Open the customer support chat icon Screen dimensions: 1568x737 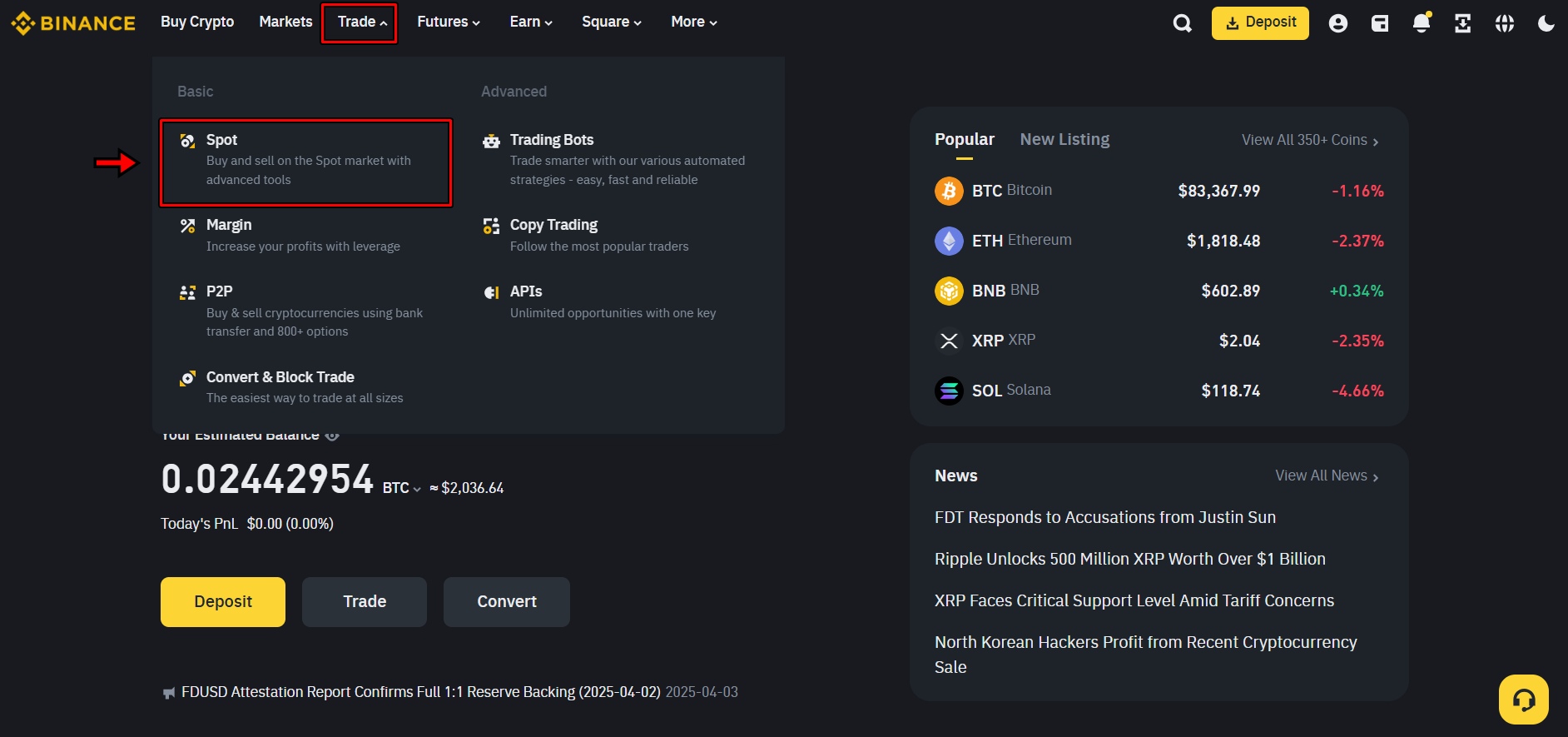[1524, 700]
